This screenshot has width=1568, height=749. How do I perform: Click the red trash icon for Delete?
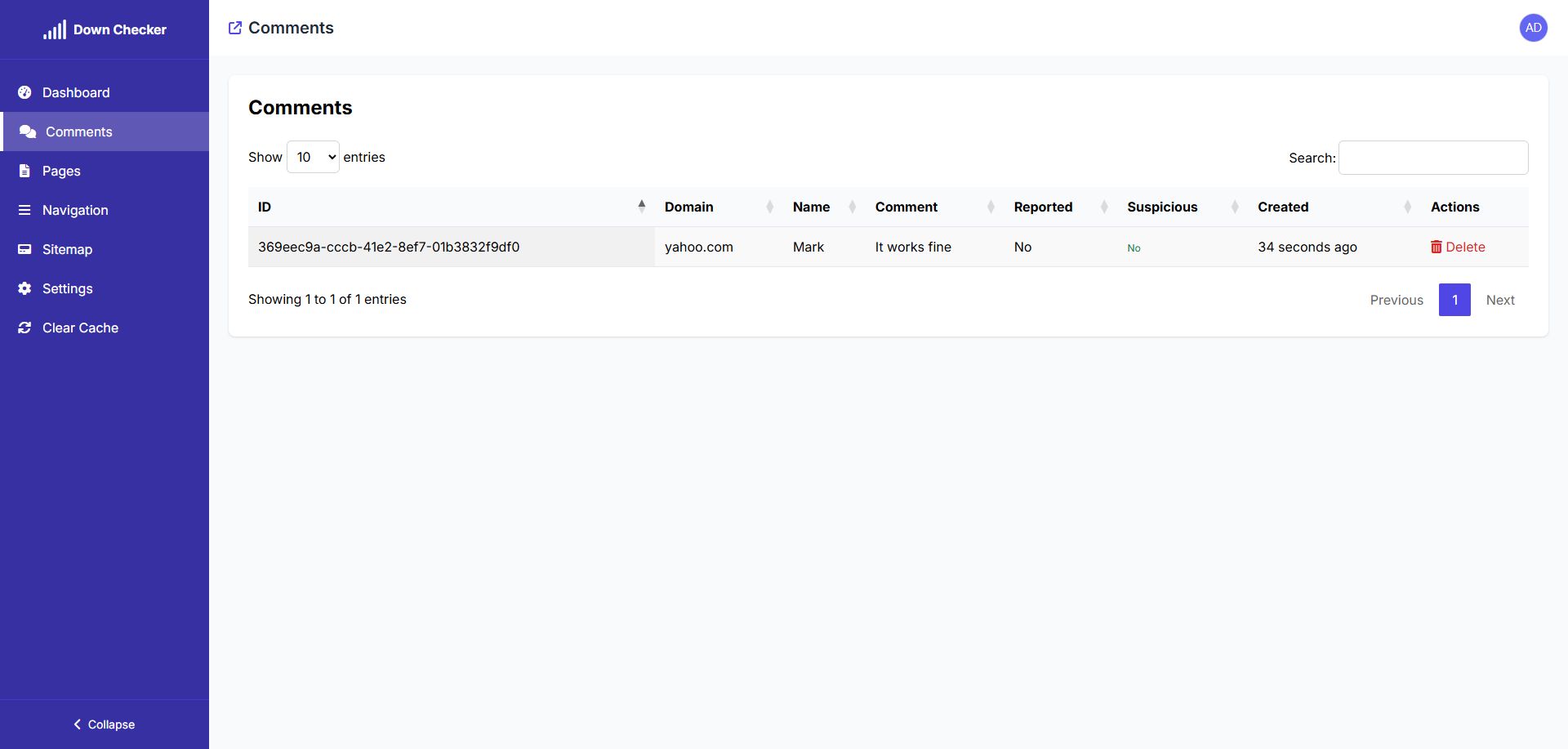(1437, 247)
